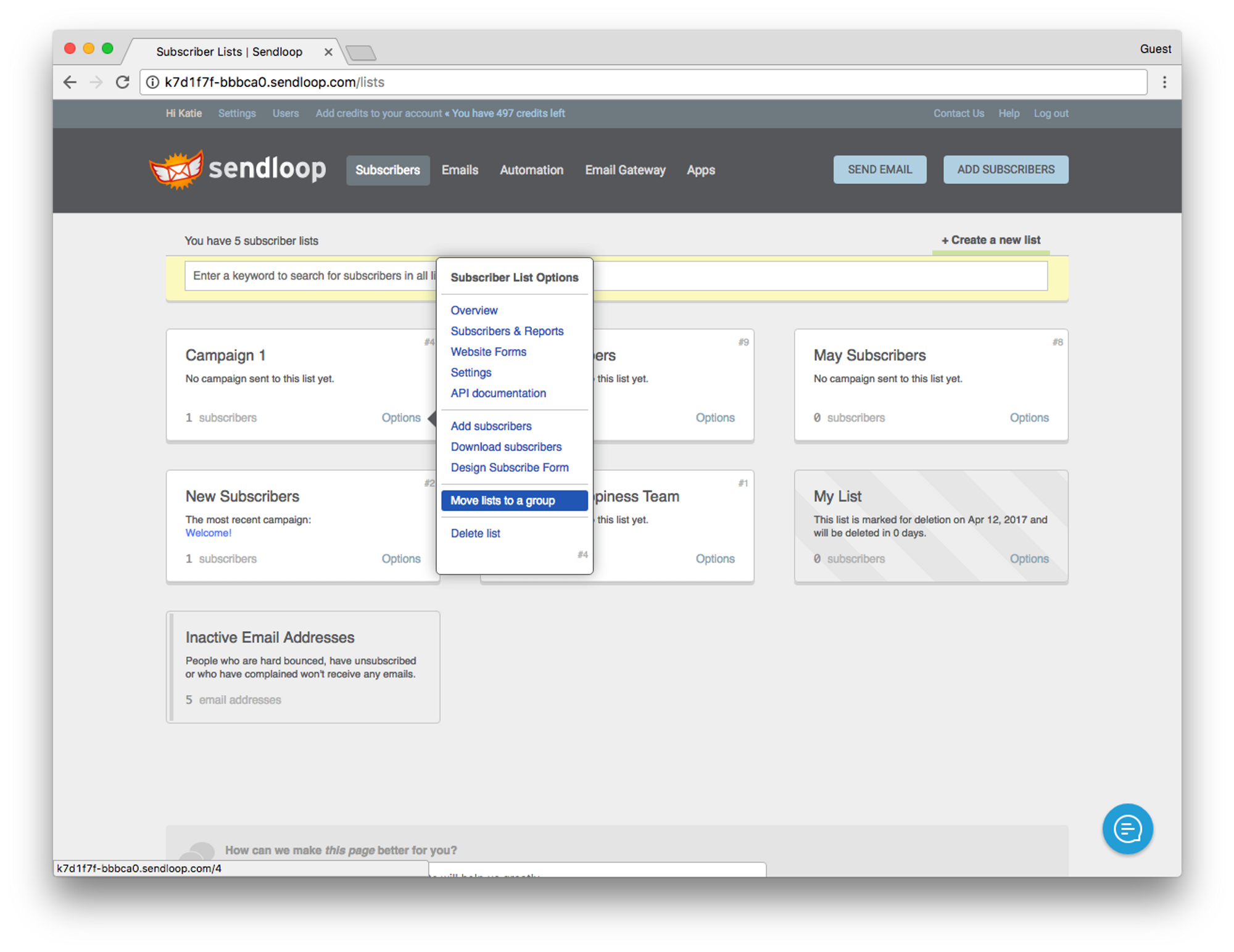The height and width of the screenshot is (952, 1234).
Task: Open Options for Campaign 1 list
Action: [x=400, y=418]
